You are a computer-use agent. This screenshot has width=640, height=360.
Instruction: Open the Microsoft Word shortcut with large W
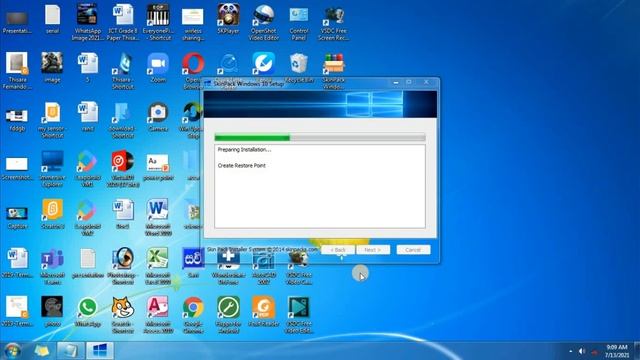[158, 217]
